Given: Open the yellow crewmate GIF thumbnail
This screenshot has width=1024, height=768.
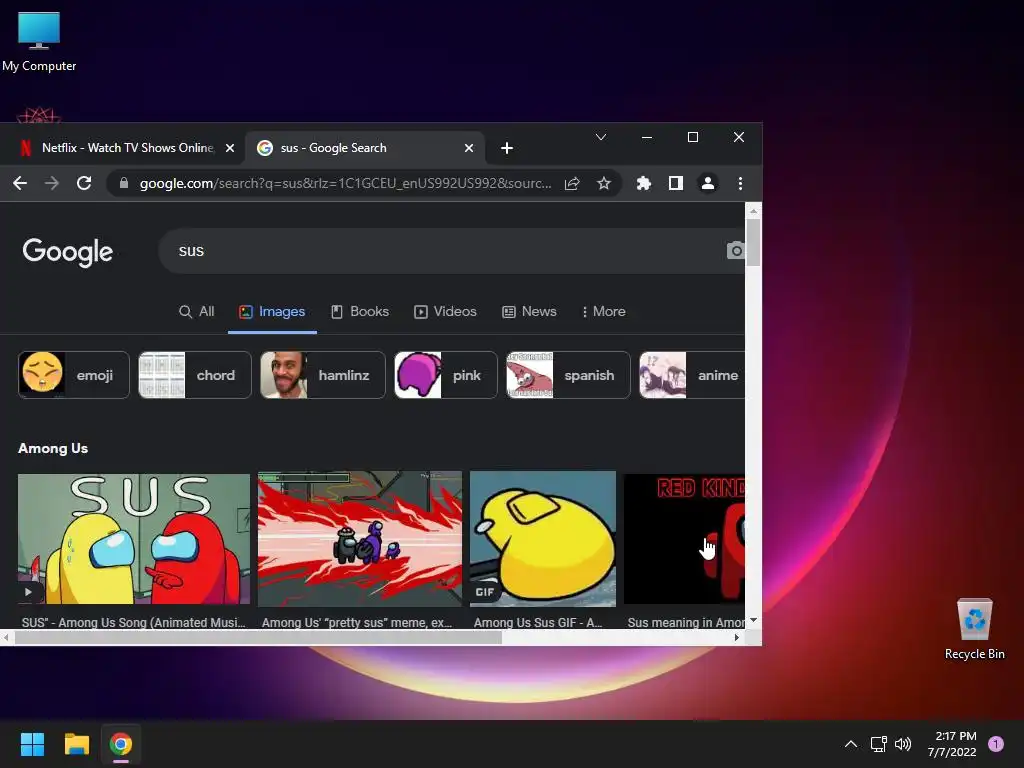Looking at the screenshot, I should click(x=543, y=539).
